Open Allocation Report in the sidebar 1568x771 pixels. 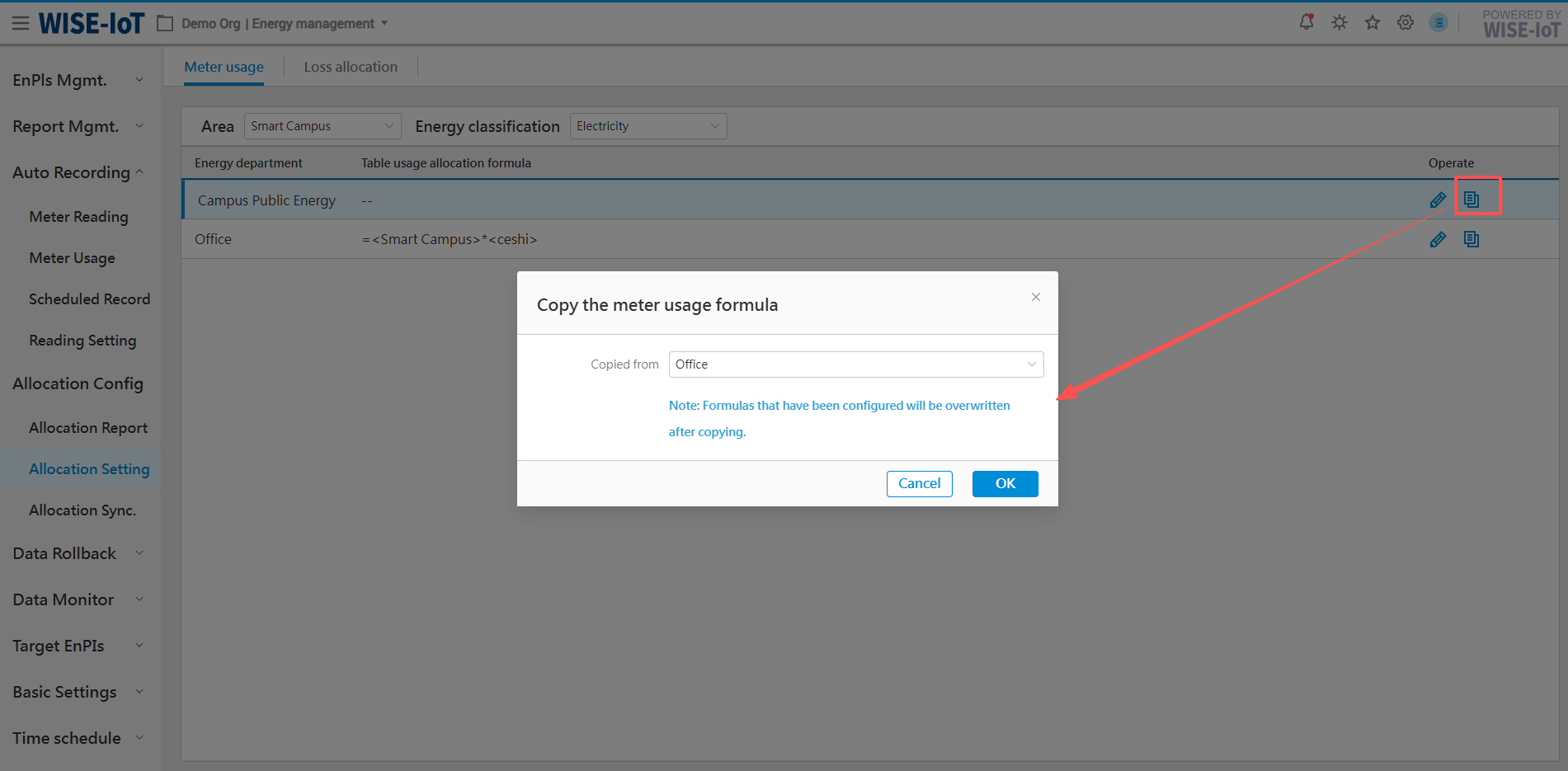coord(88,428)
